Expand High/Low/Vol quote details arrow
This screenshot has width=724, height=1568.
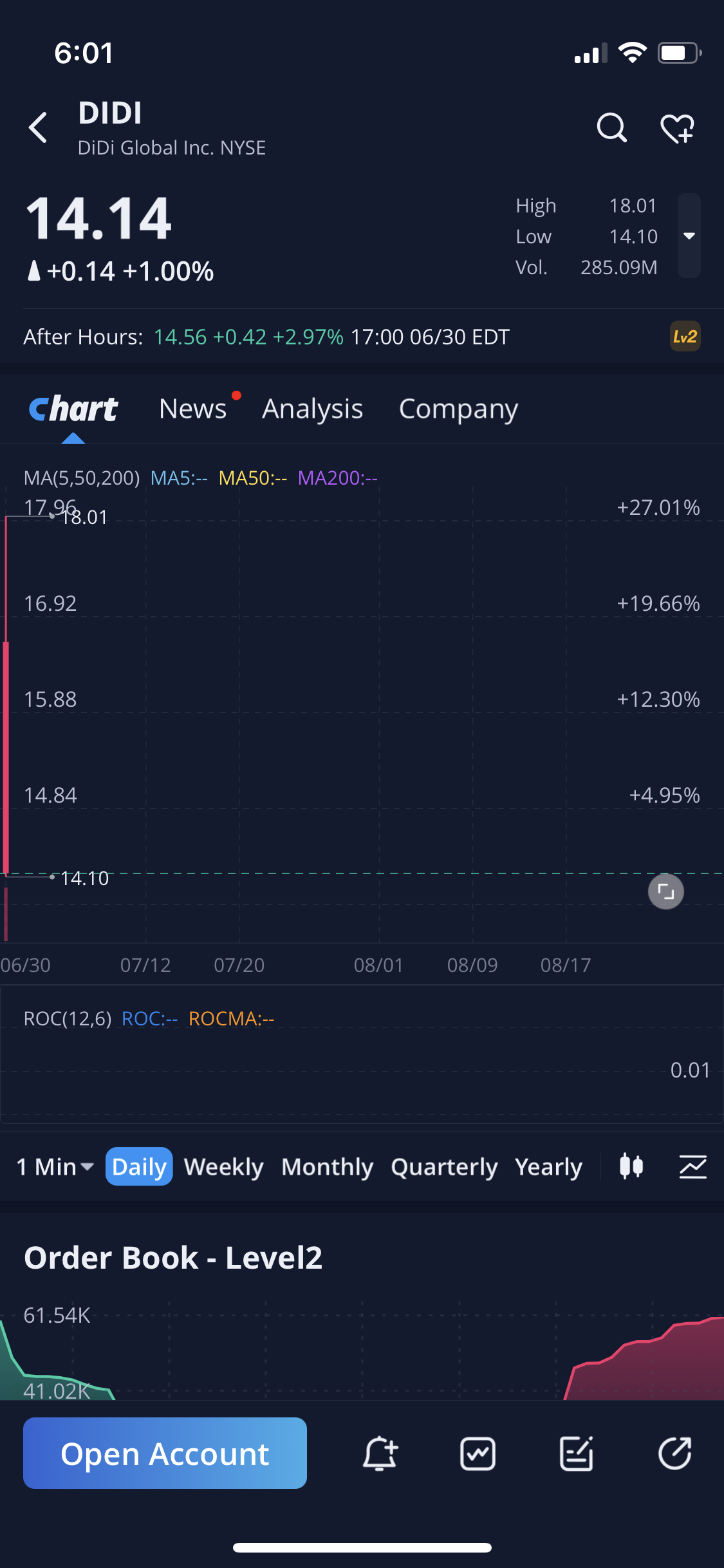(689, 236)
